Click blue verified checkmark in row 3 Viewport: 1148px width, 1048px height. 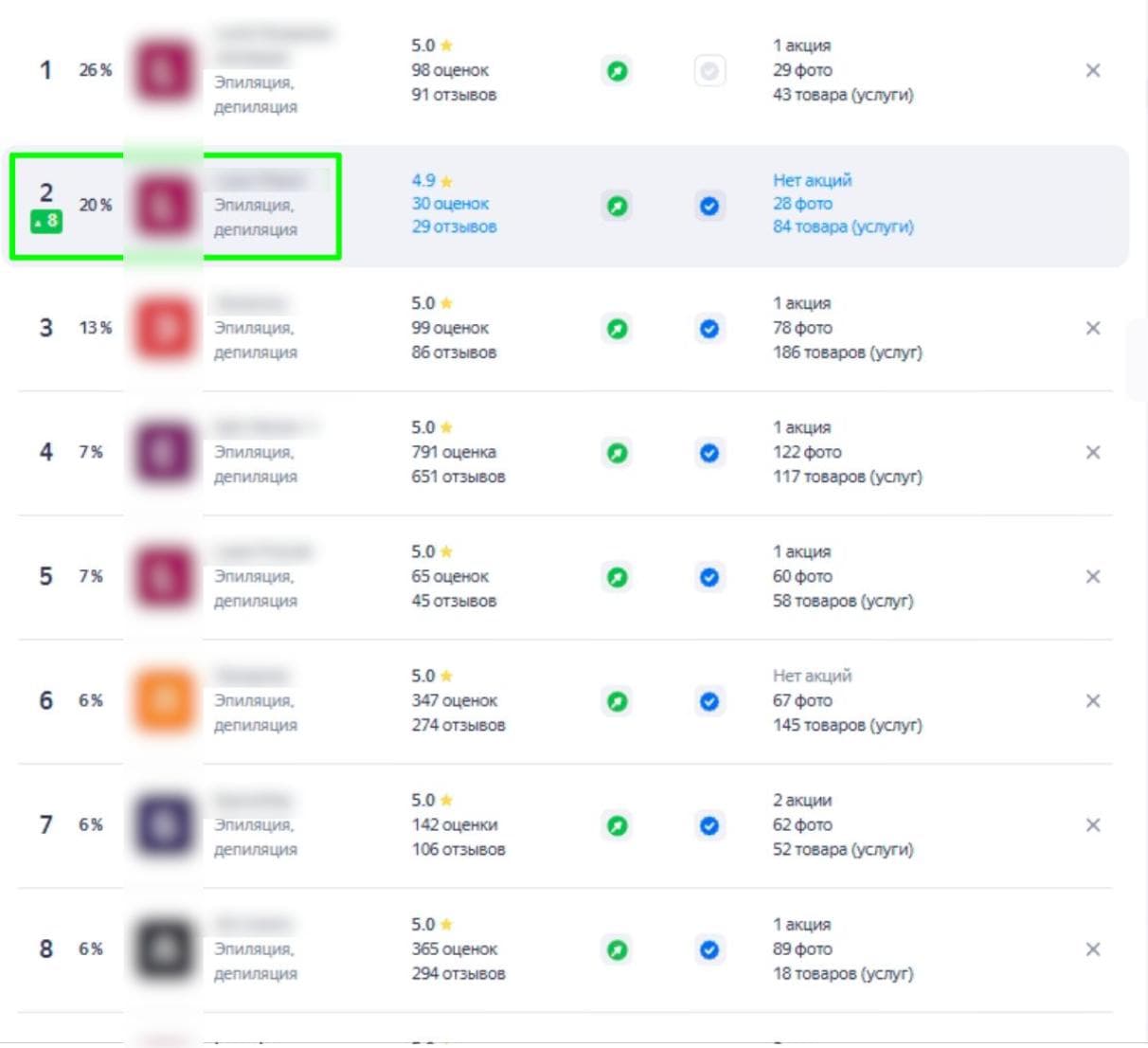click(x=709, y=329)
